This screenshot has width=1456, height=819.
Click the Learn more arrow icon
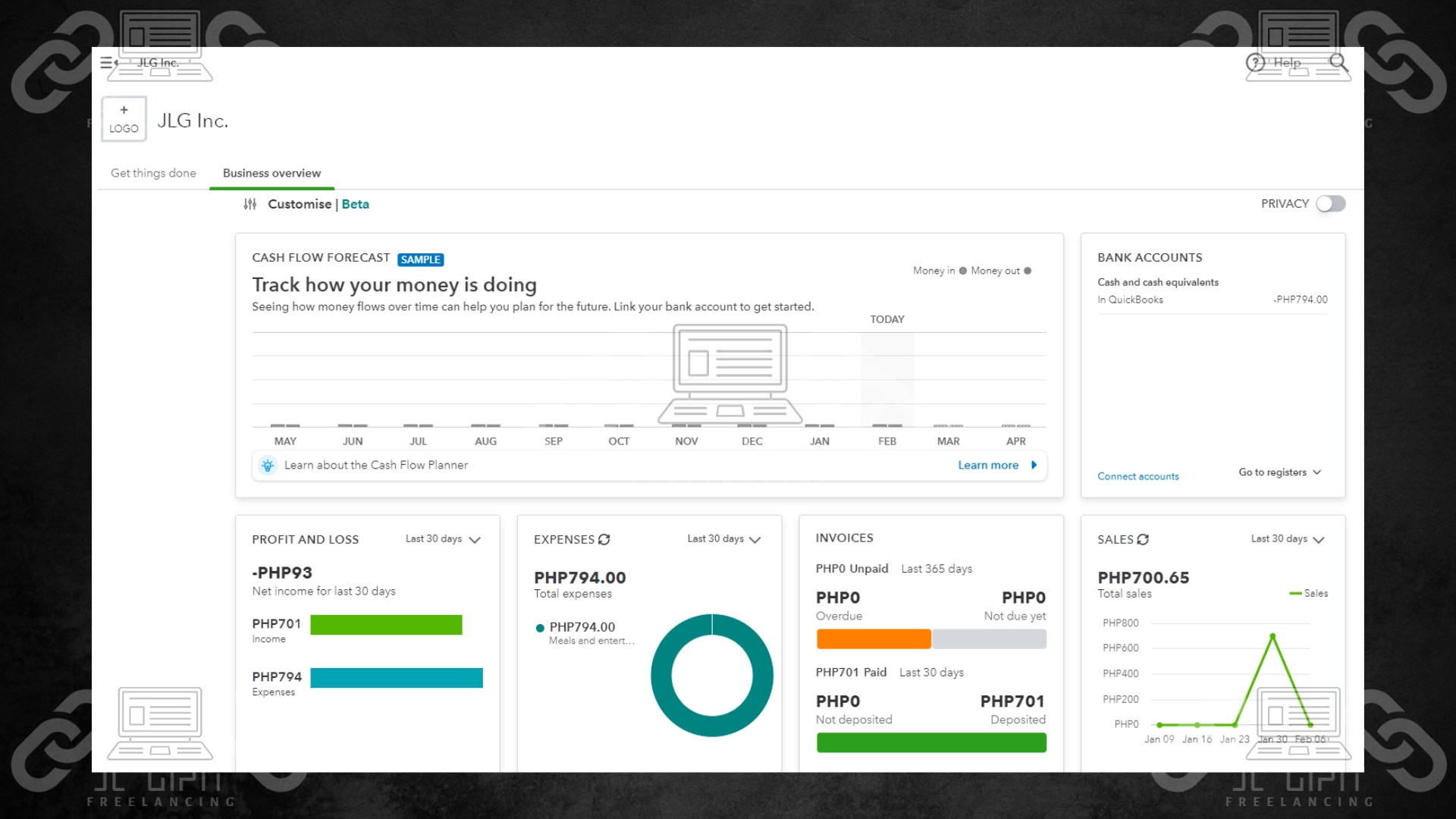click(1034, 466)
